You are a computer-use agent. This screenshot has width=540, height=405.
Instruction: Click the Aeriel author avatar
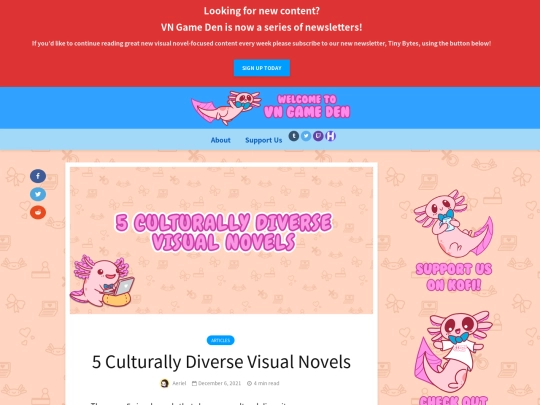click(x=165, y=383)
